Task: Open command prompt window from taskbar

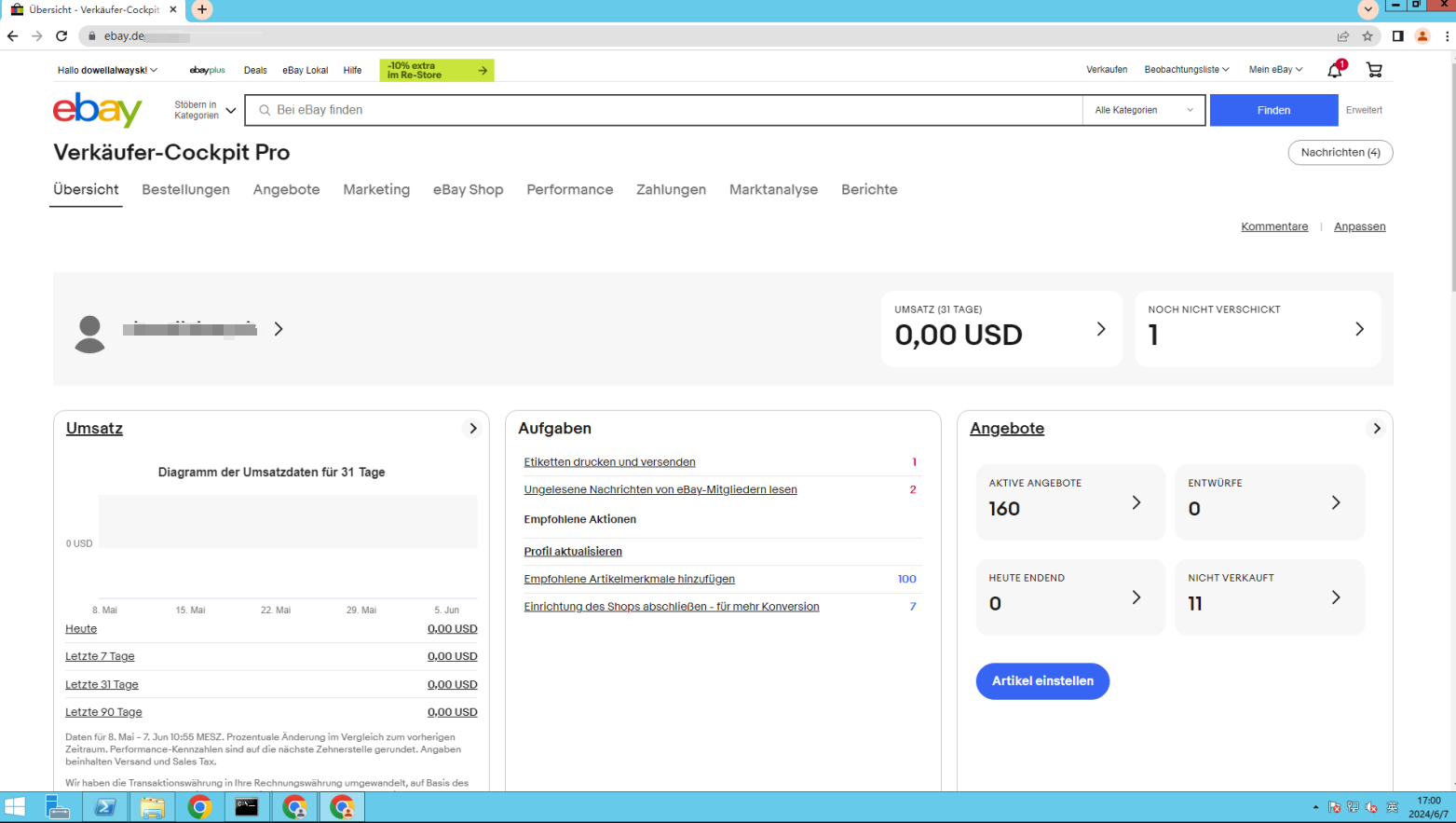Action: (247, 807)
